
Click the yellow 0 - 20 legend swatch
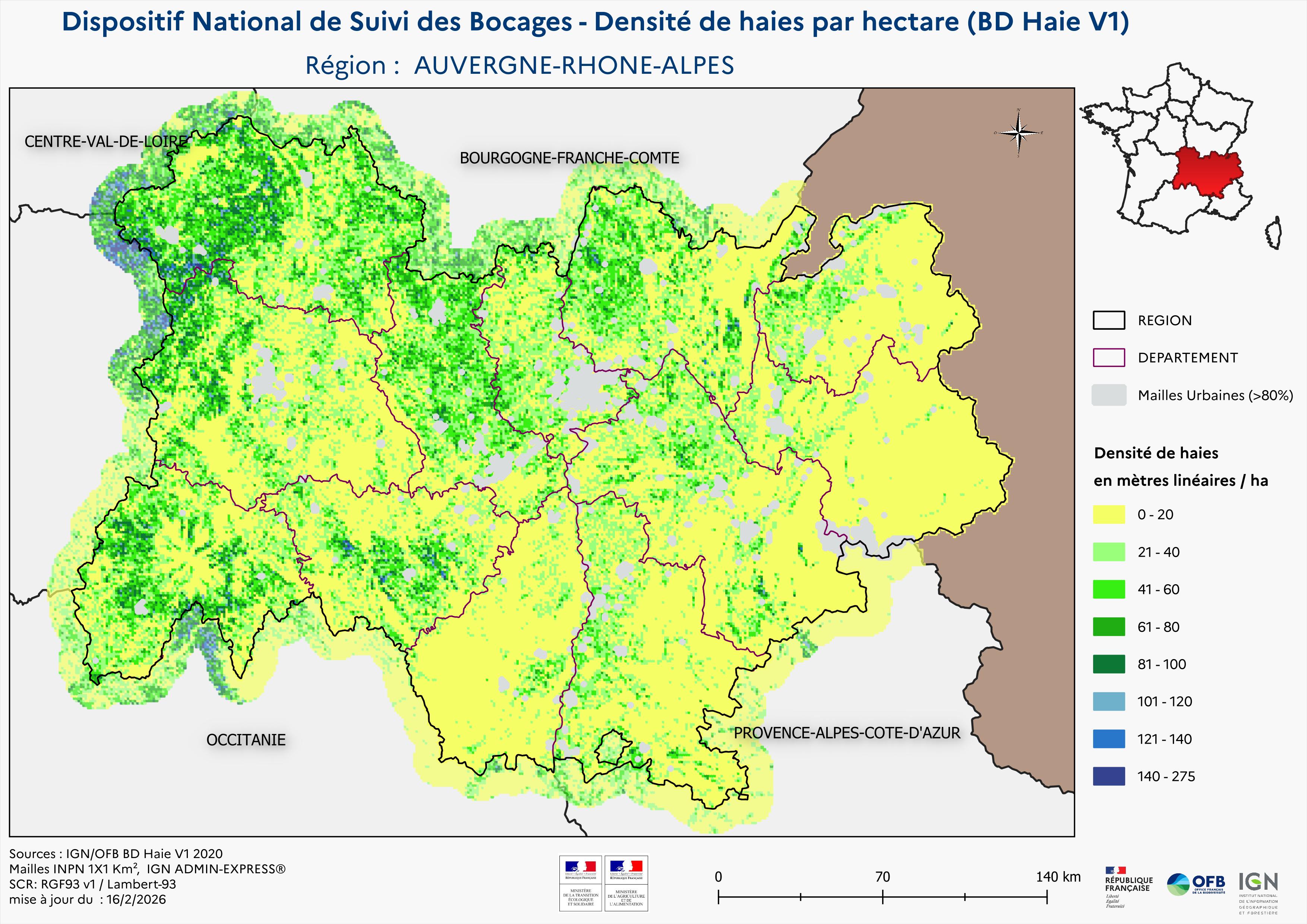1108,514
